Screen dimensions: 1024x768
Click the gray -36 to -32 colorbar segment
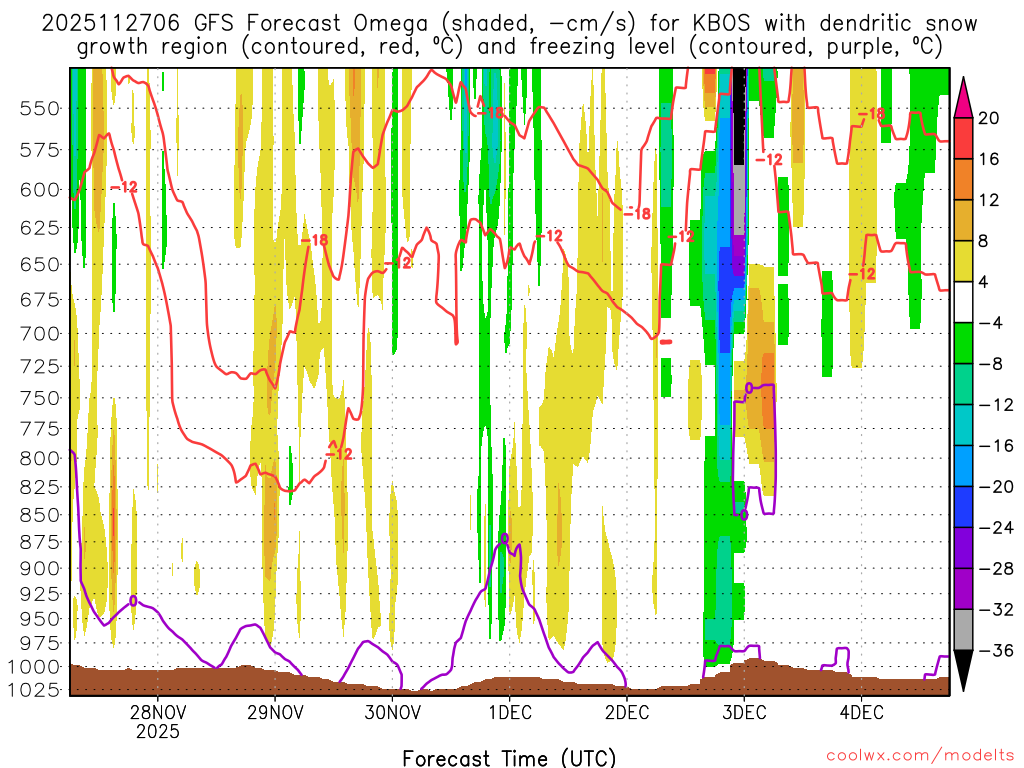pos(963,630)
